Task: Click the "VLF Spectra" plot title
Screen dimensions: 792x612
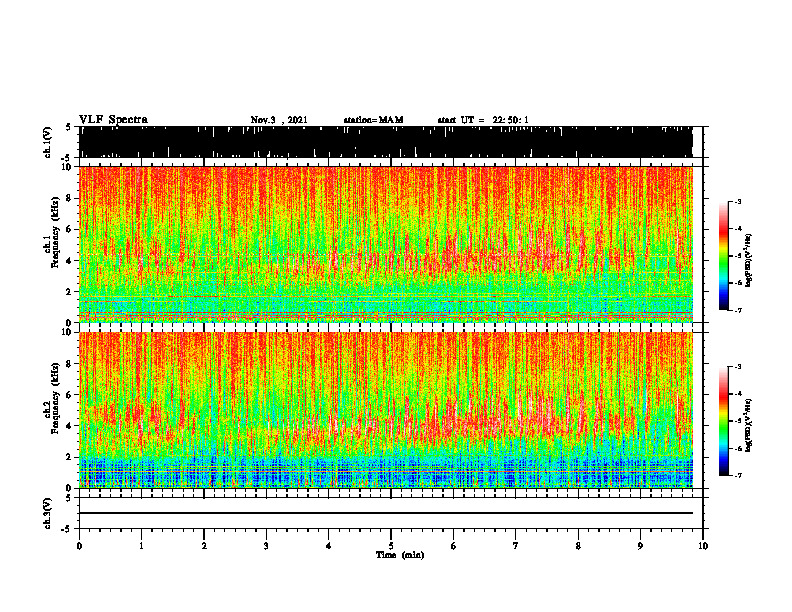Action: (113, 120)
